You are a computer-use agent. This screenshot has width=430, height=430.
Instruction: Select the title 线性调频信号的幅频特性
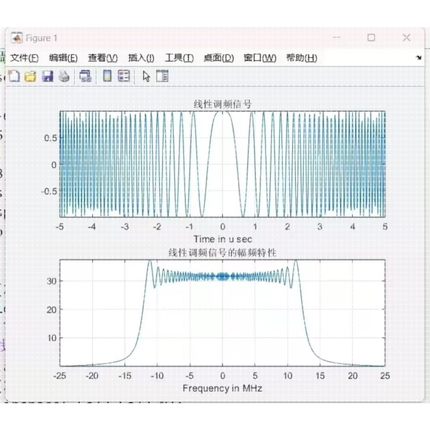(x=222, y=253)
